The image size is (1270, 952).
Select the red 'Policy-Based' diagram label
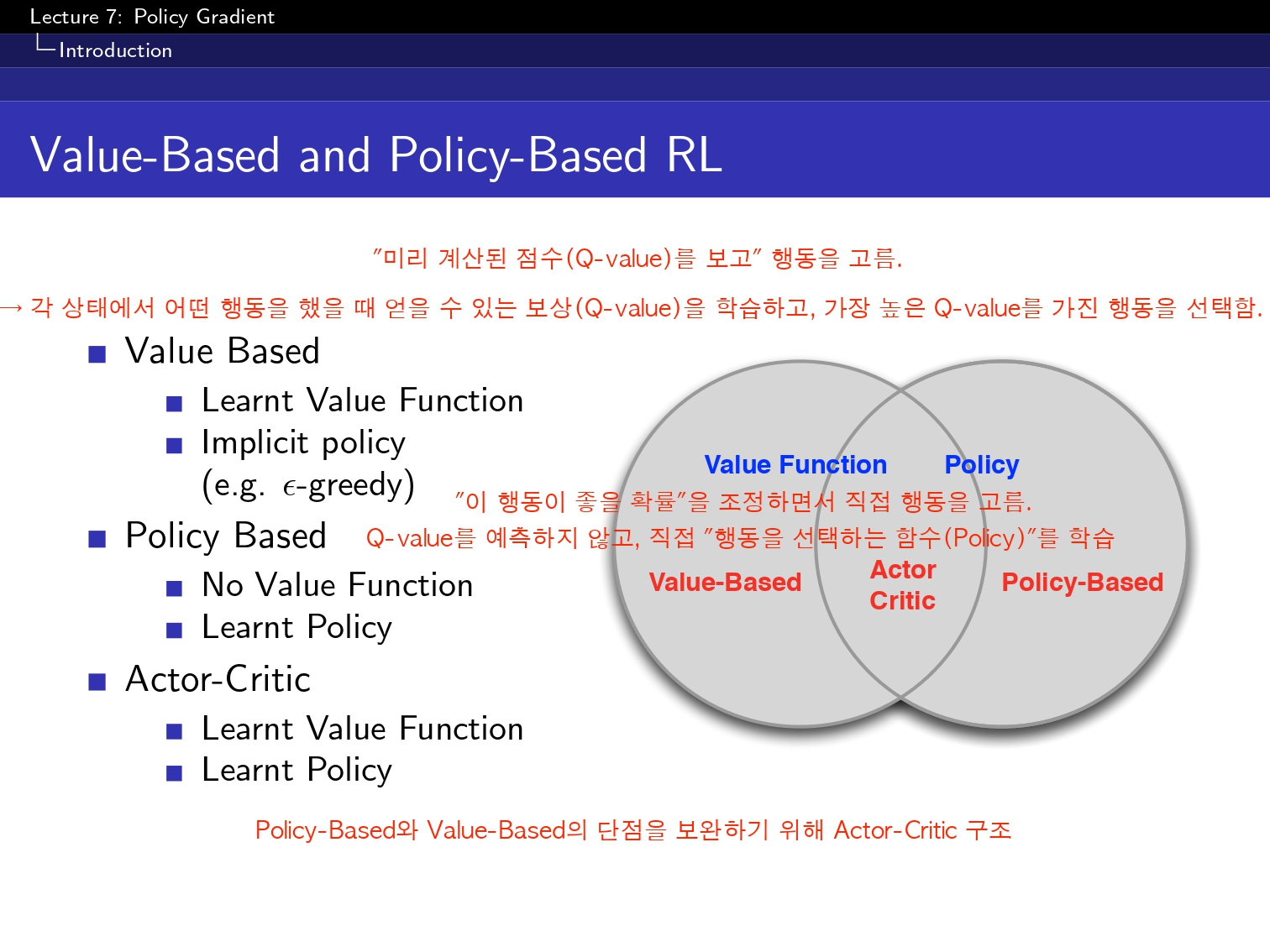tap(1083, 582)
